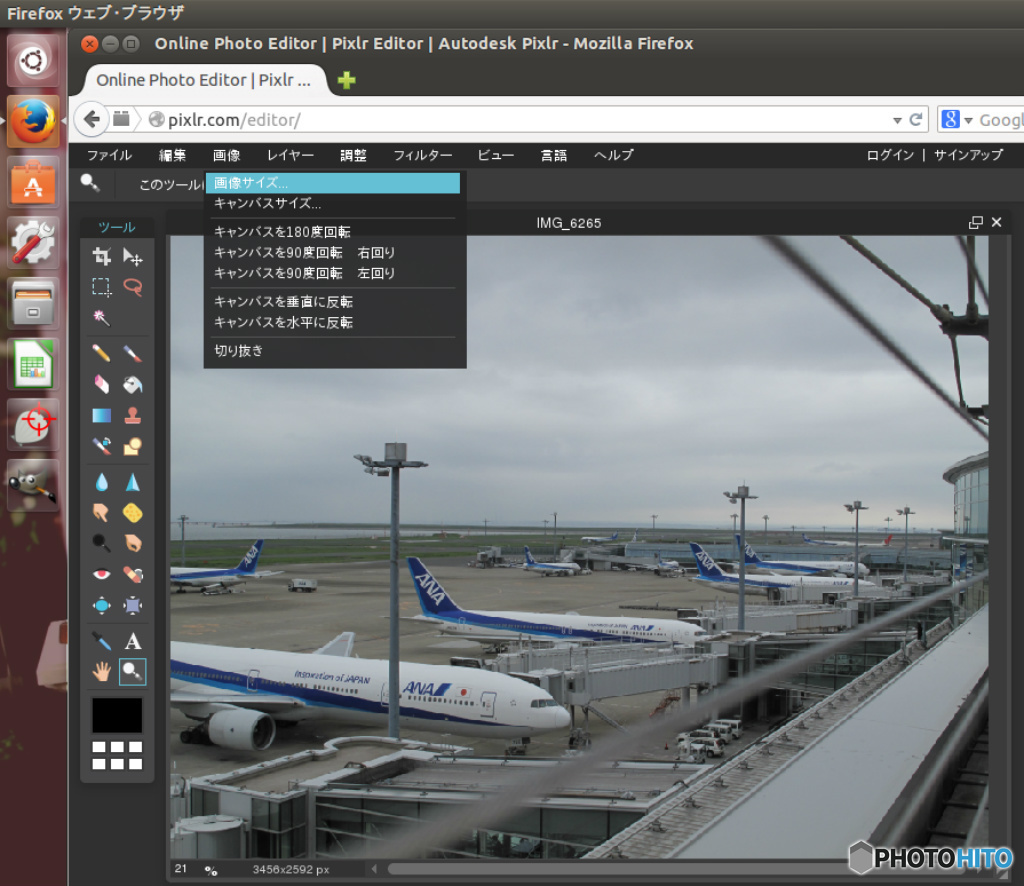Select the Spot Heal bandage tool
The image size is (1024, 886).
[x=133, y=575]
